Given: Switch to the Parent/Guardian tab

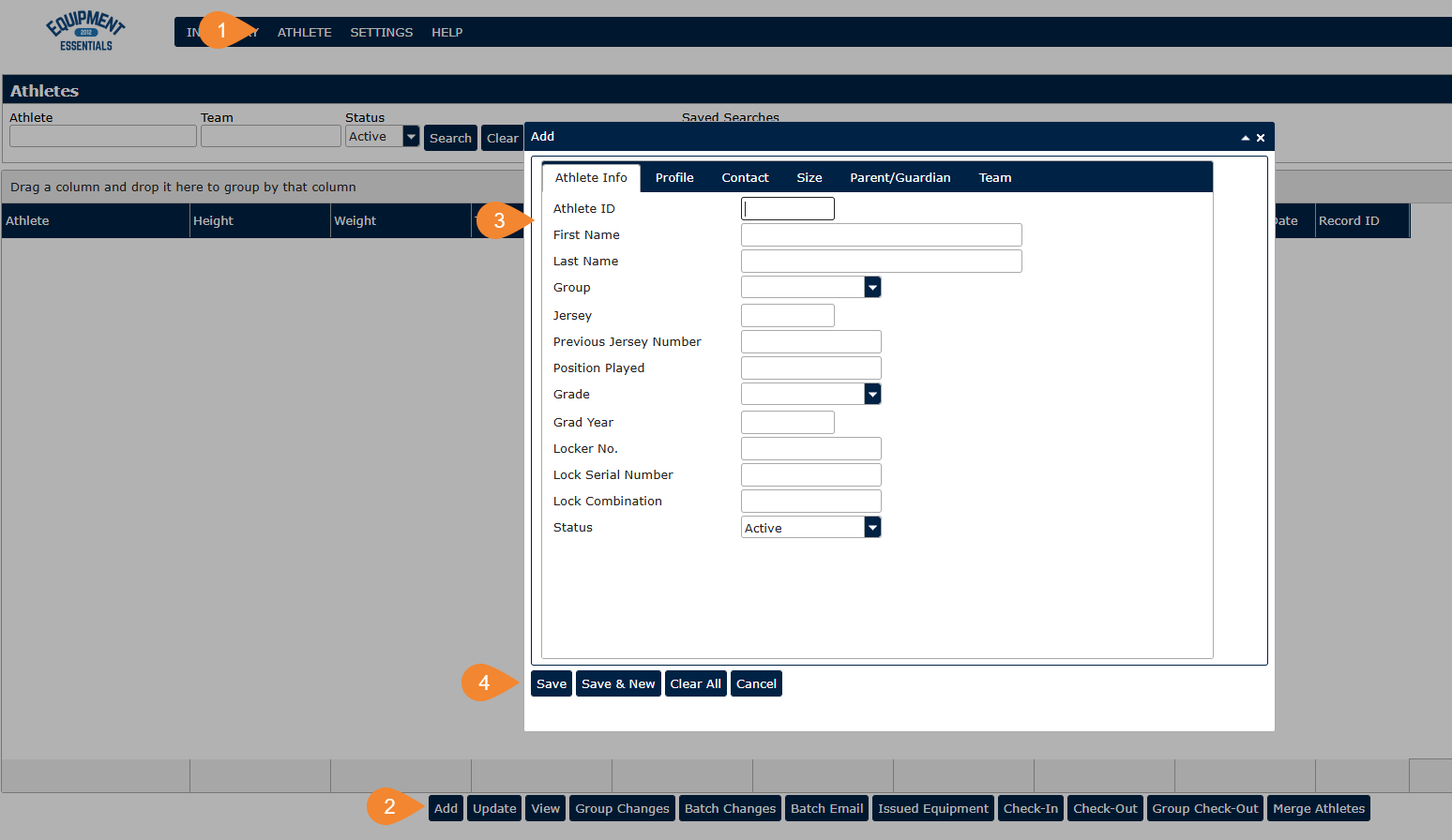Looking at the screenshot, I should 900,177.
